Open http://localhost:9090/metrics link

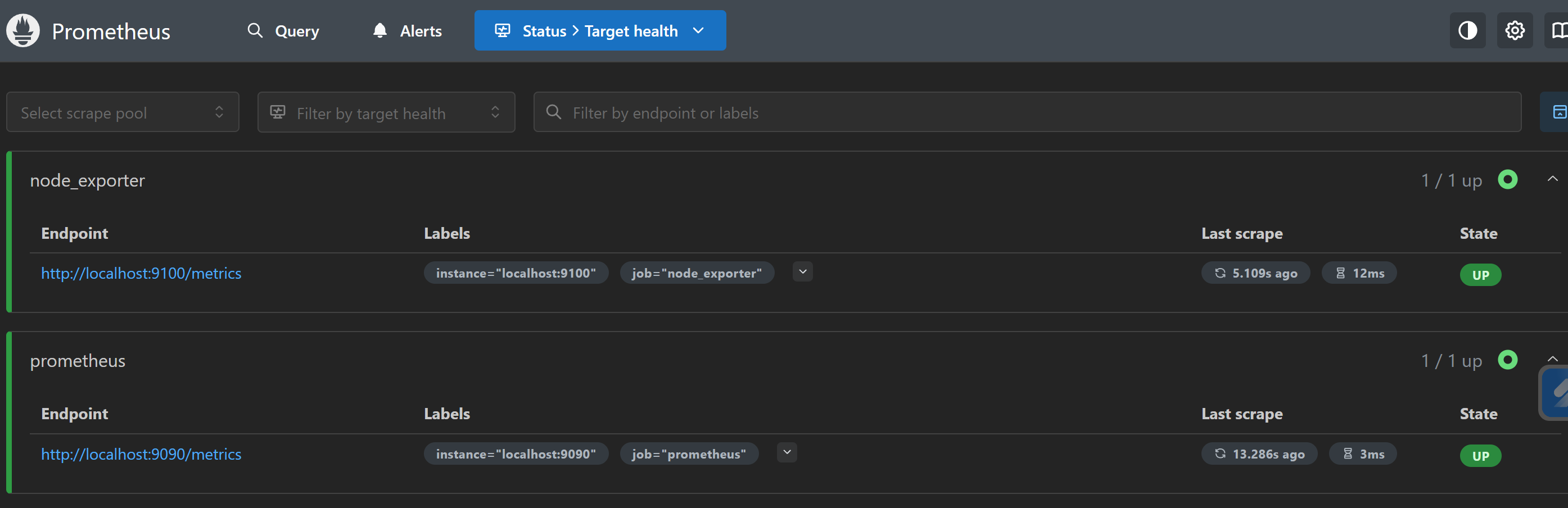click(141, 454)
